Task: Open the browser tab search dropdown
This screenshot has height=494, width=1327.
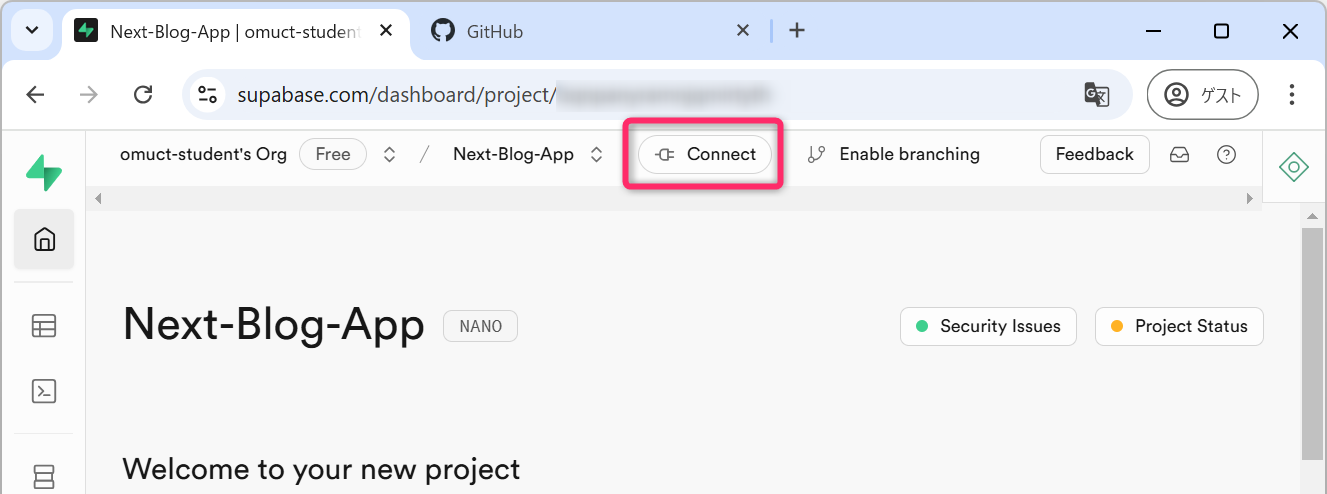Action: point(32,31)
